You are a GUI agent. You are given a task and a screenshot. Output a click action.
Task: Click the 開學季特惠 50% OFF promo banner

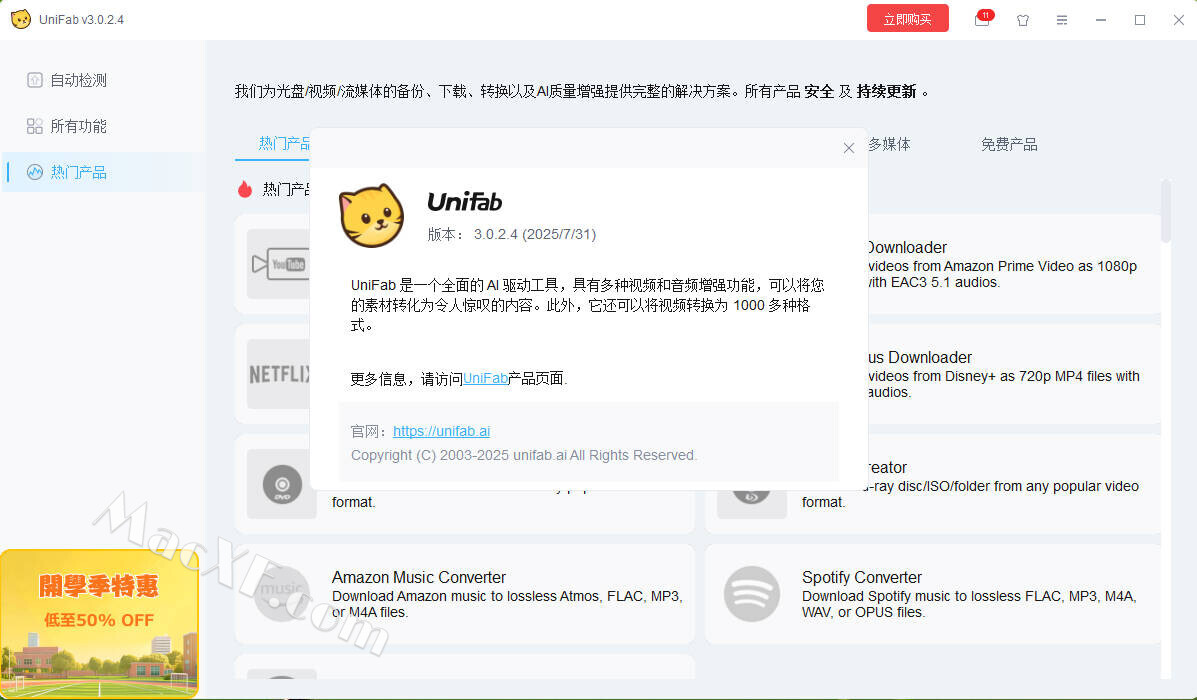99,623
